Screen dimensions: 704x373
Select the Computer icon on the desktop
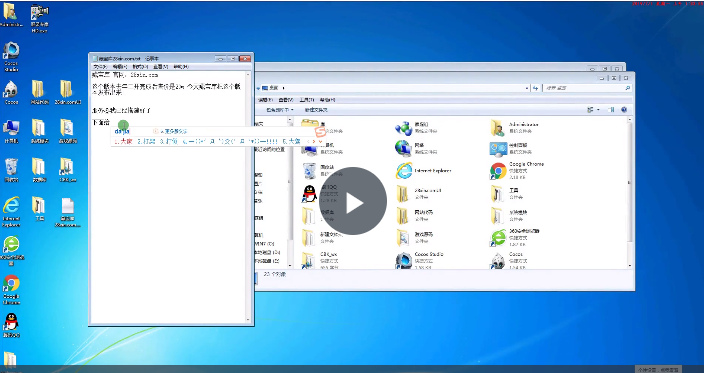[x=11, y=131]
